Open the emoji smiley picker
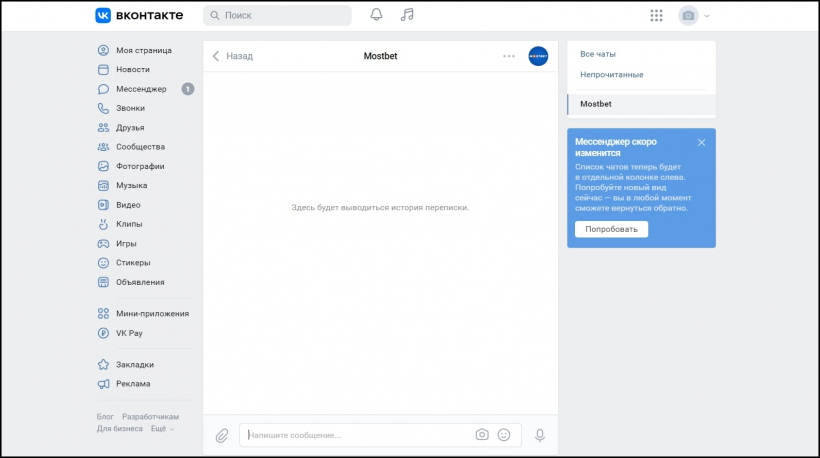The width and height of the screenshot is (820, 458). 504,435
